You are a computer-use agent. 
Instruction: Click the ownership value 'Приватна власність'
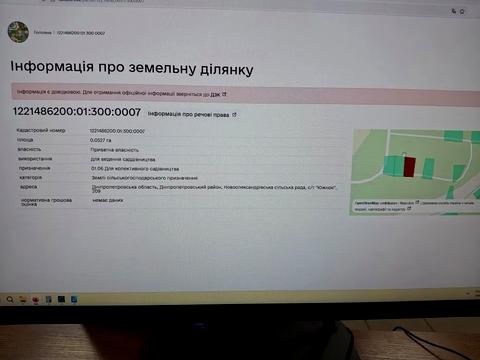point(115,150)
